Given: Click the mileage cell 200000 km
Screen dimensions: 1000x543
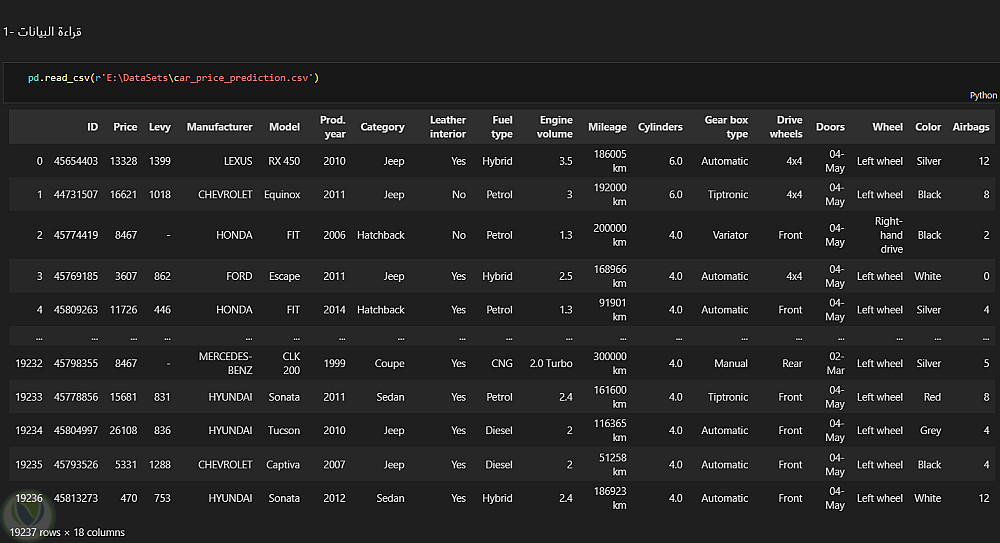Looking at the screenshot, I should coord(610,235).
